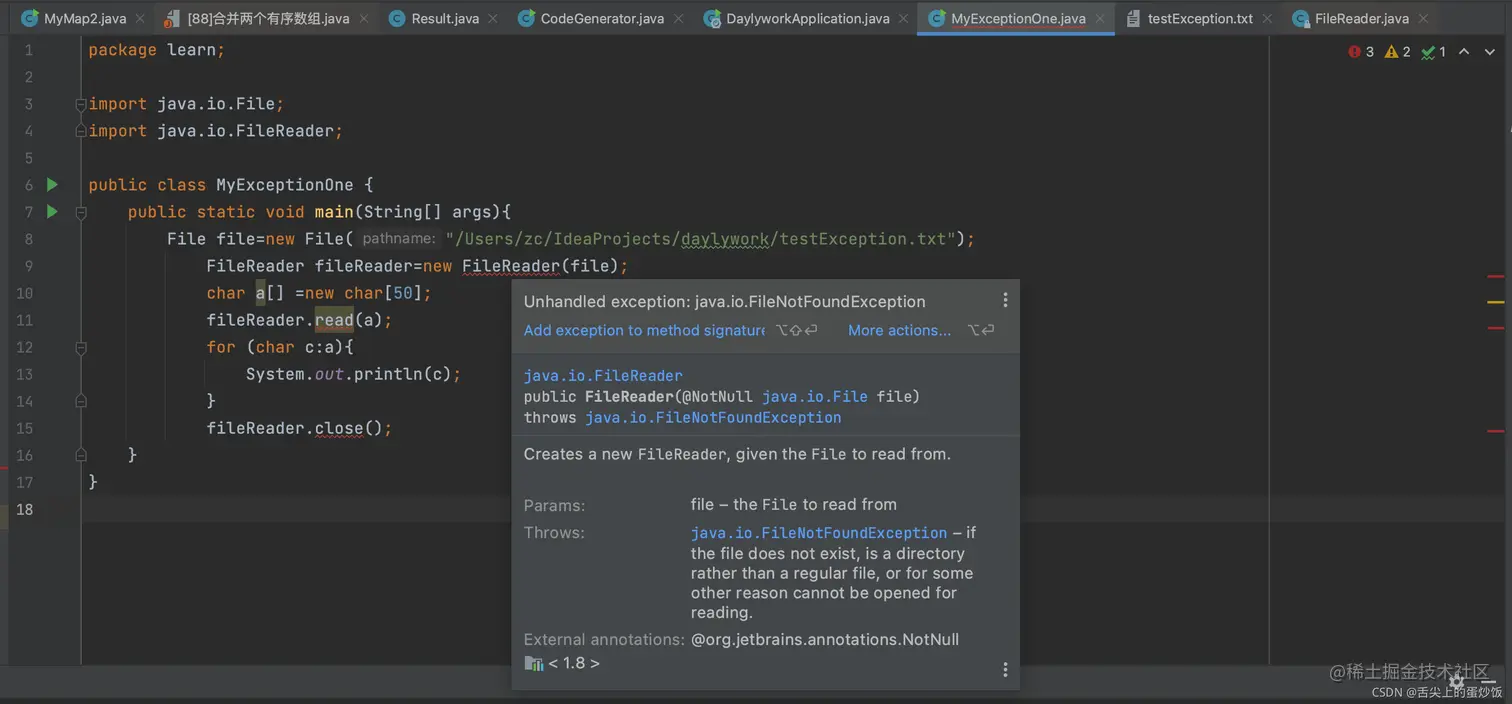Screen dimensions: 1512x704
Task: Click the green typo count indicator
Action: click(x=1433, y=52)
